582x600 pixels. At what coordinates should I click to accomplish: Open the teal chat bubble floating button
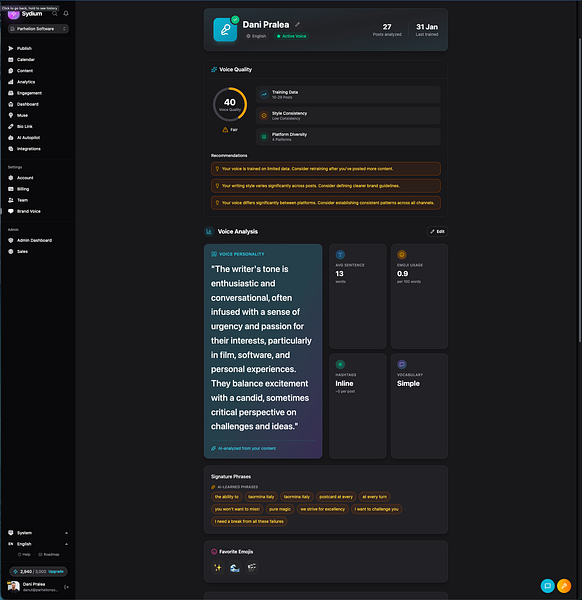(548, 586)
